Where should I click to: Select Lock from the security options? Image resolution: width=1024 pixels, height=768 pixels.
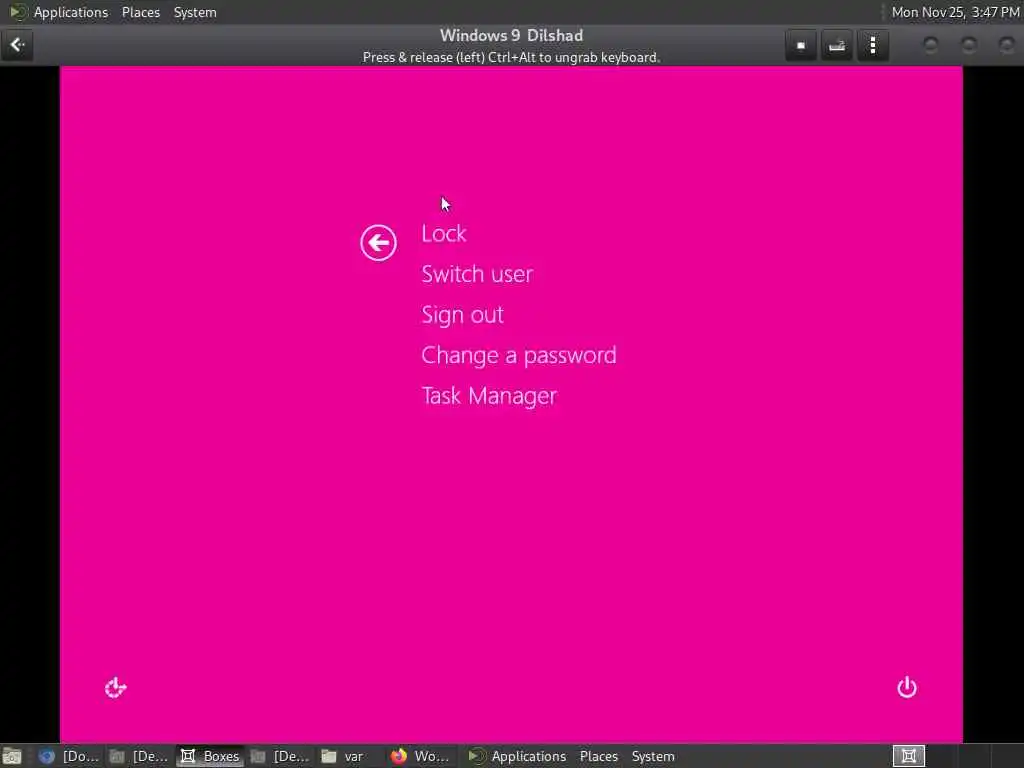pos(443,234)
